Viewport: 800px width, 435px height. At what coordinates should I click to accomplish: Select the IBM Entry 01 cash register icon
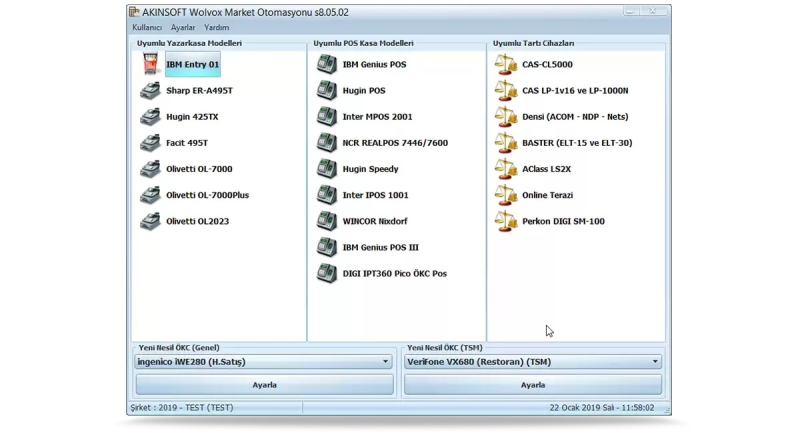click(150, 64)
